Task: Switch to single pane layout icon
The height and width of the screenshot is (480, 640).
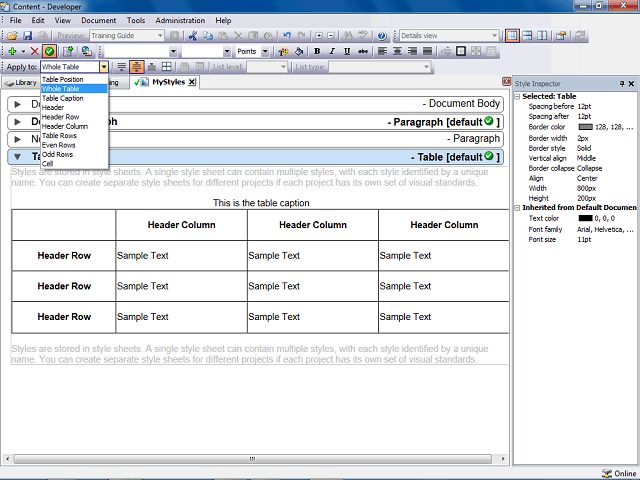Action: (512, 36)
